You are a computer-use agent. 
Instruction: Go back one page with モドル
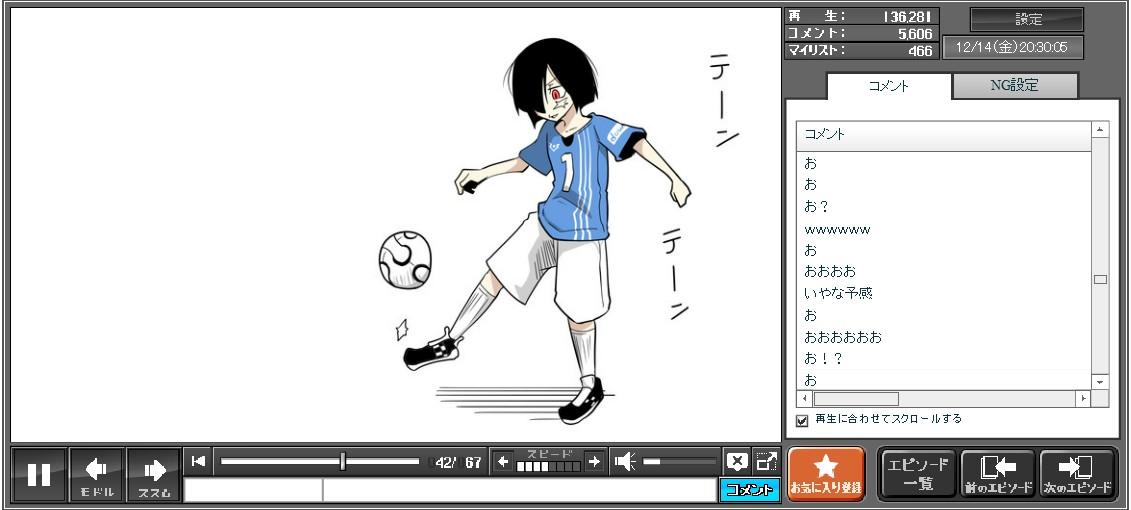(x=97, y=474)
